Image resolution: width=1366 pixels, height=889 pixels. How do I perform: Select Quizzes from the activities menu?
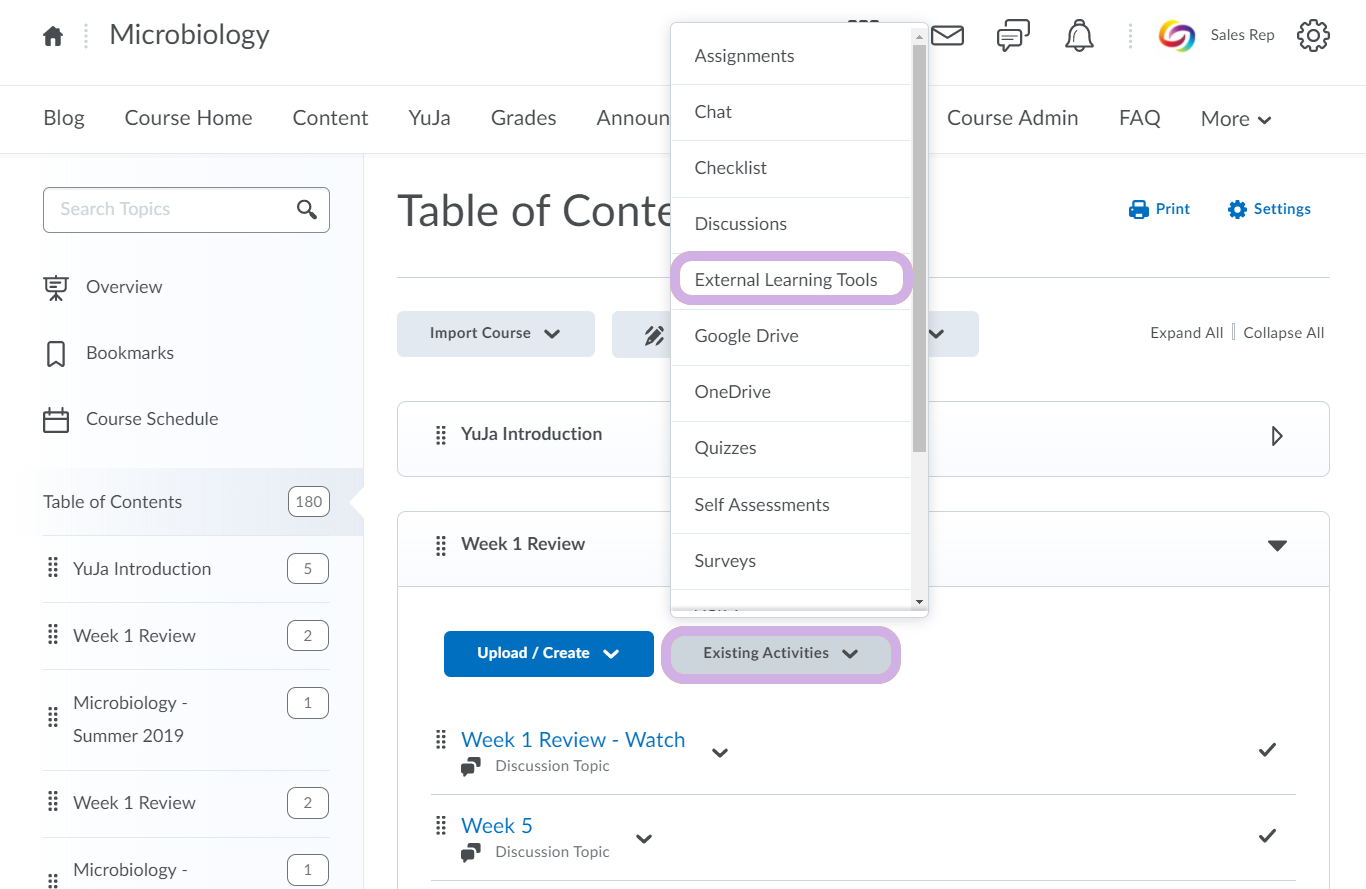(791, 448)
